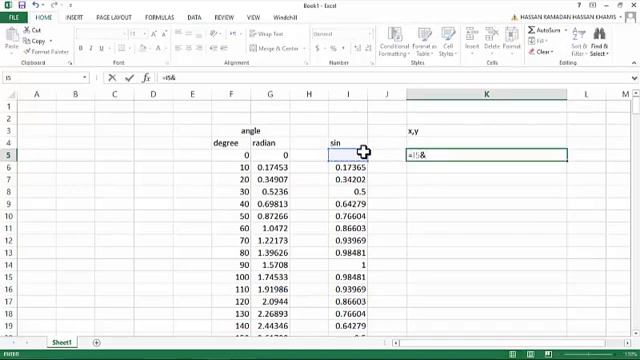Collapse the ribbon with the chevron
The height and width of the screenshot is (360, 640).
[x=633, y=63]
